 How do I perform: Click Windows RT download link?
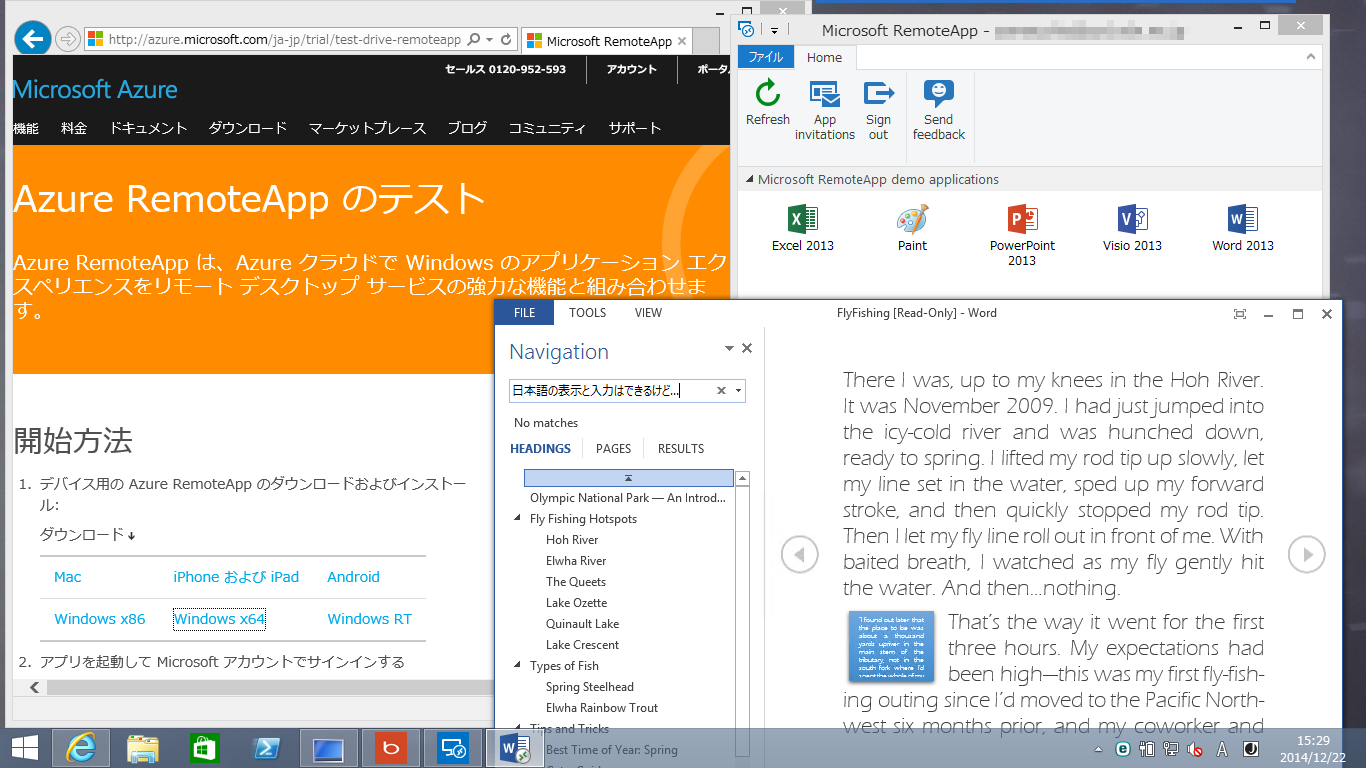click(x=369, y=619)
